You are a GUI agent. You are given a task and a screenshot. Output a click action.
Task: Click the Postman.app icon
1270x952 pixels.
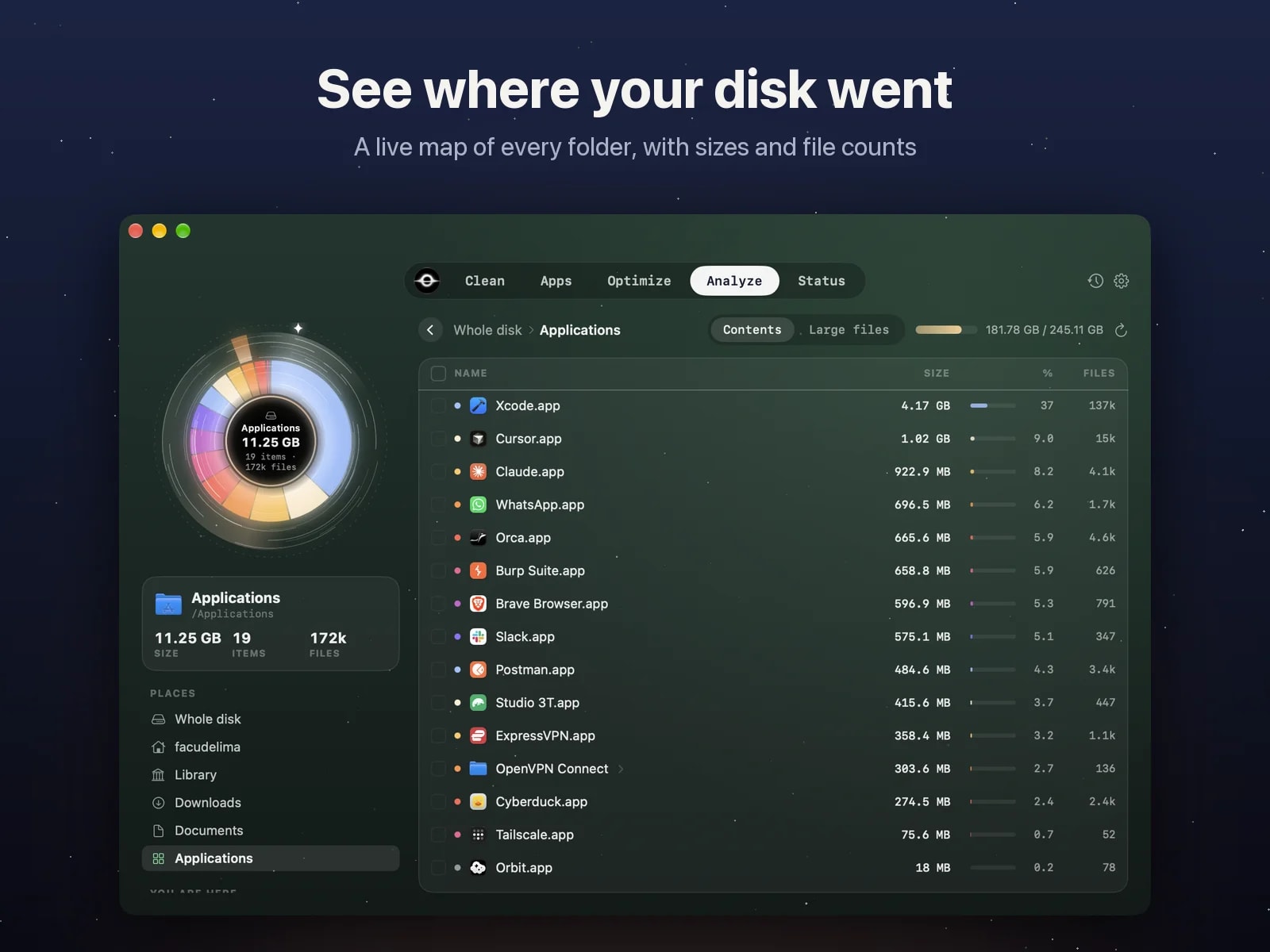point(478,670)
